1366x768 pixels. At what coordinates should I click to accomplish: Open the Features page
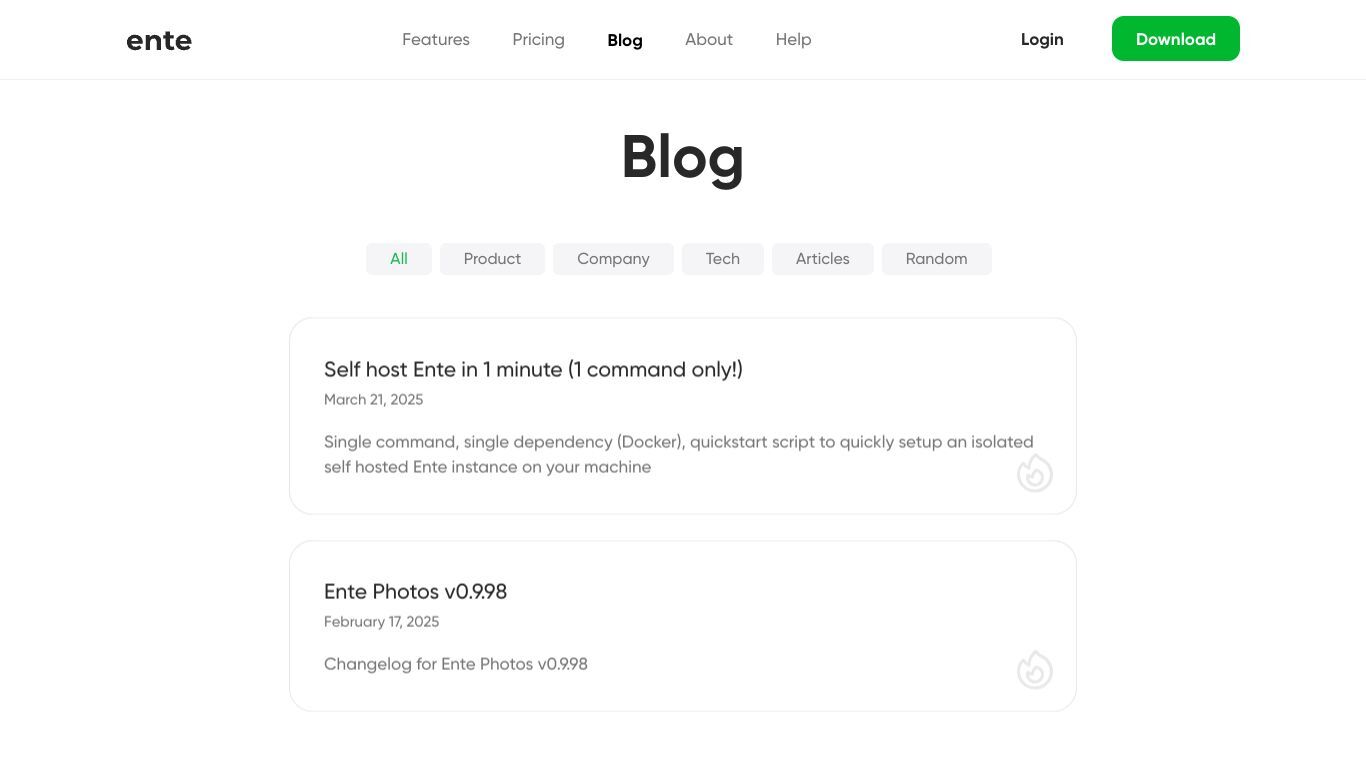click(436, 39)
